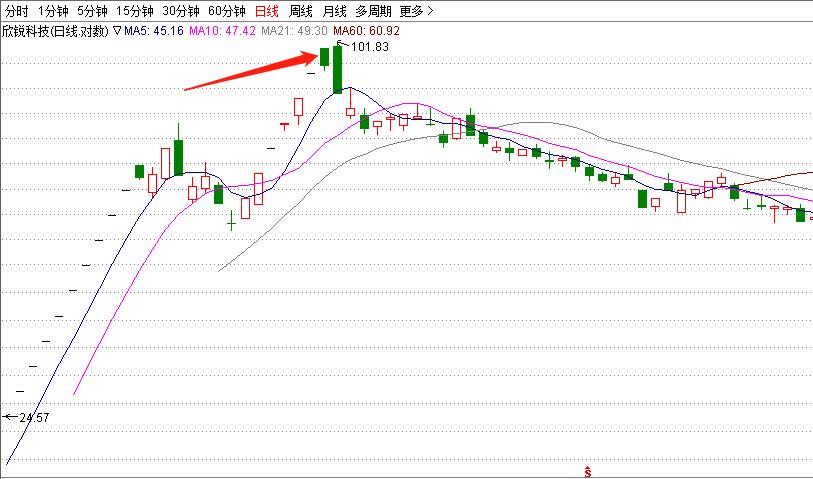Click the MA60: 60.92 indicator label
This screenshot has width=813, height=479.
coord(366,31)
